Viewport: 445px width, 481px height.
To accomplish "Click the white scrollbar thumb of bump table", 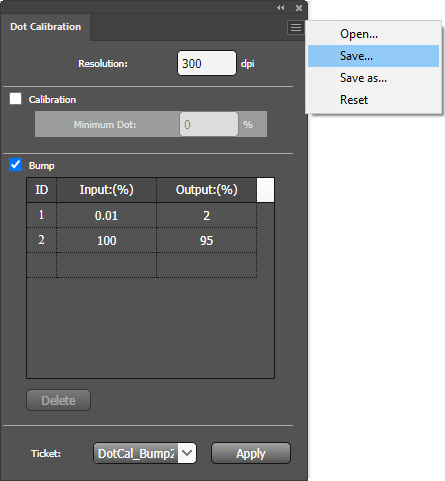I will tap(266, 190).
